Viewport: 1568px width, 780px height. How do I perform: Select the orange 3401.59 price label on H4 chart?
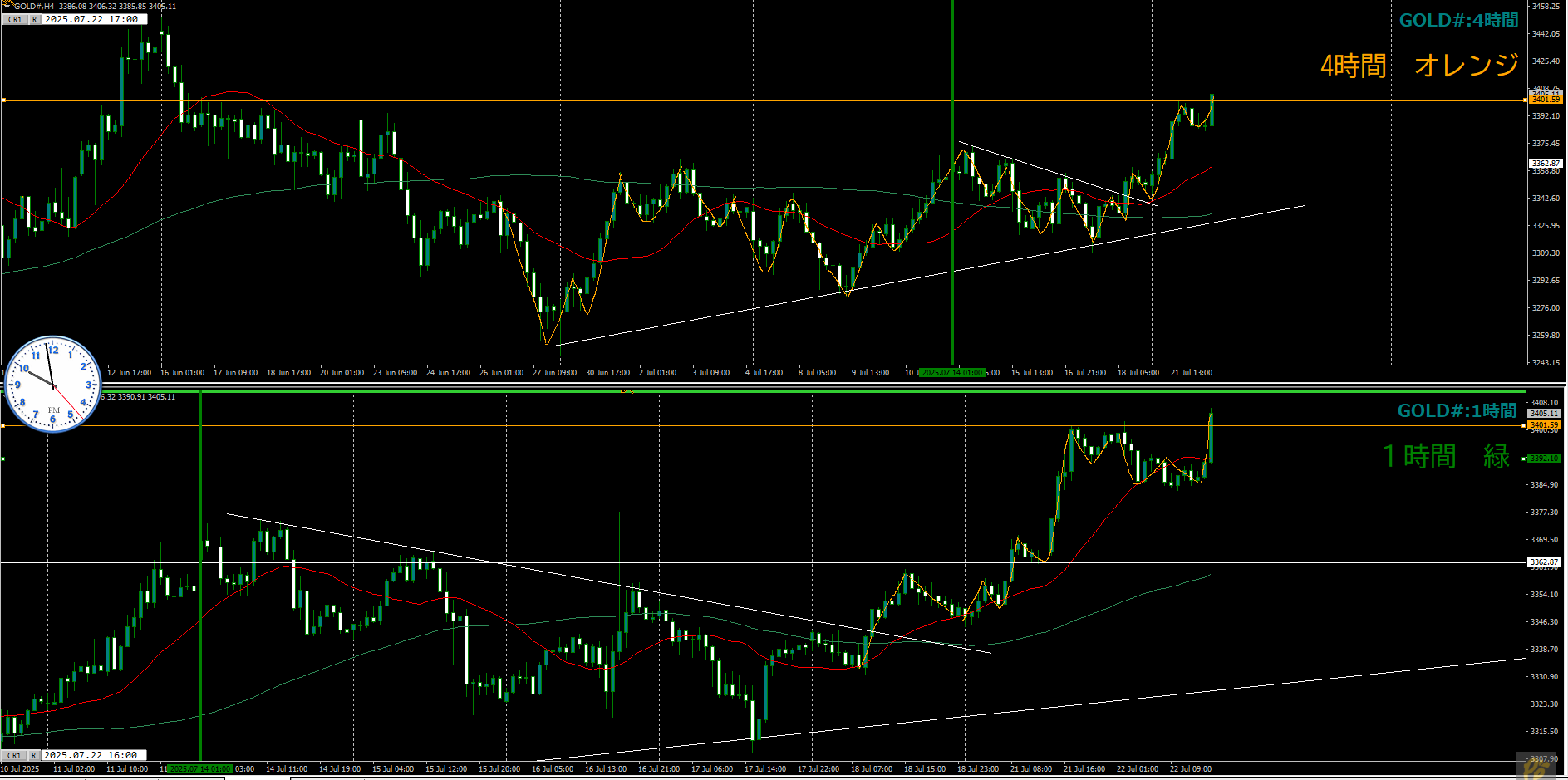pyautogui.click(x=1545, y=100)
